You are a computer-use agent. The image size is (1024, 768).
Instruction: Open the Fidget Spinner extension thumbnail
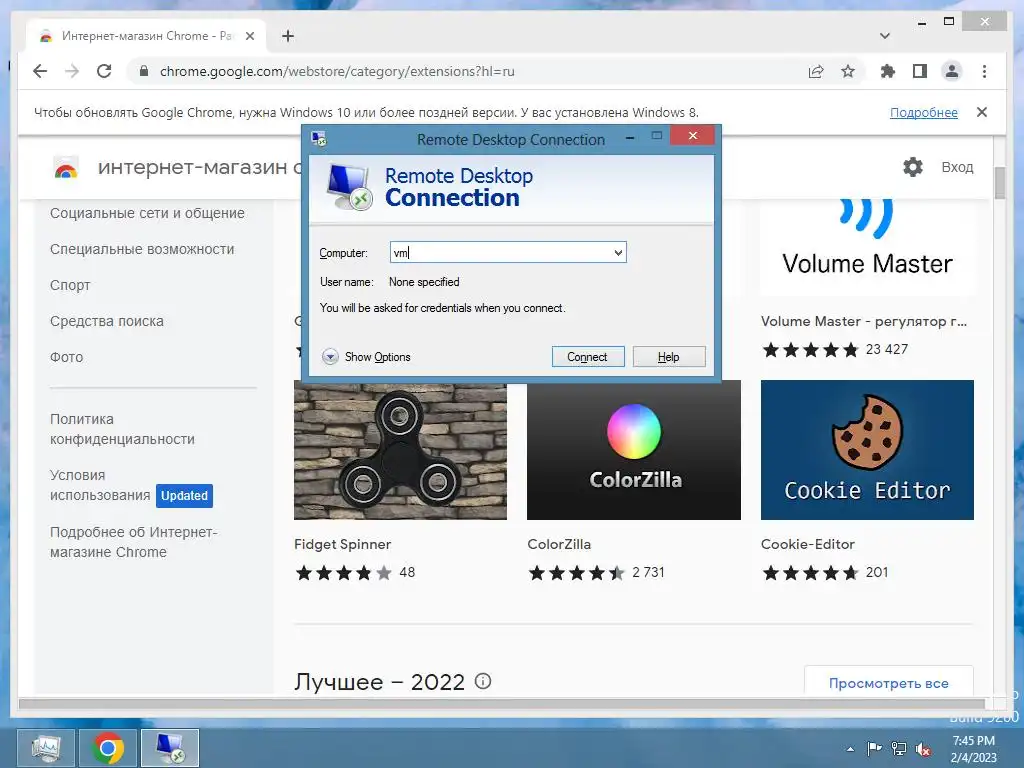pyautogui.click(x=400, y=450)
